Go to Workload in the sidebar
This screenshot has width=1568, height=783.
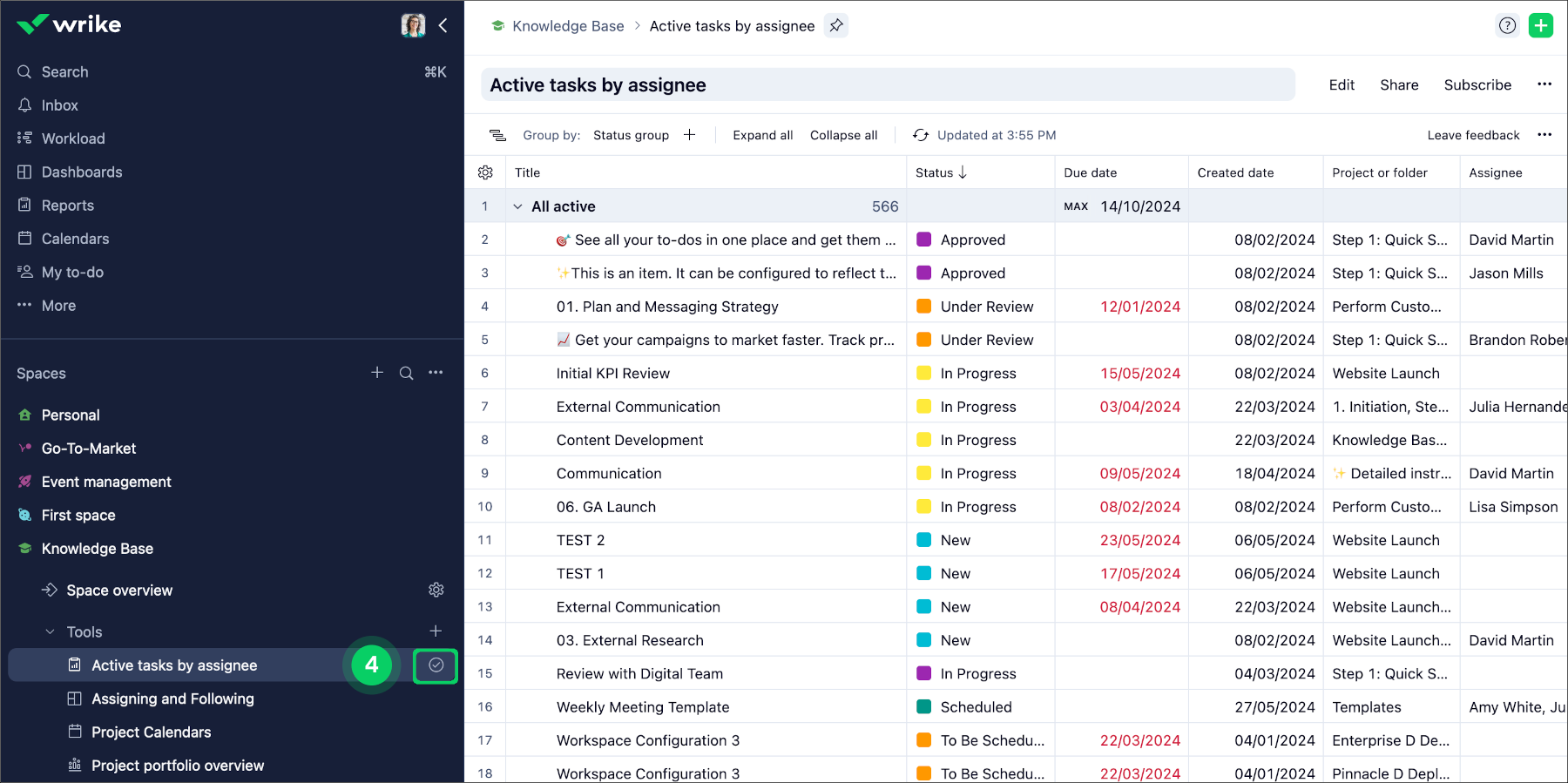tap(72, 138)
